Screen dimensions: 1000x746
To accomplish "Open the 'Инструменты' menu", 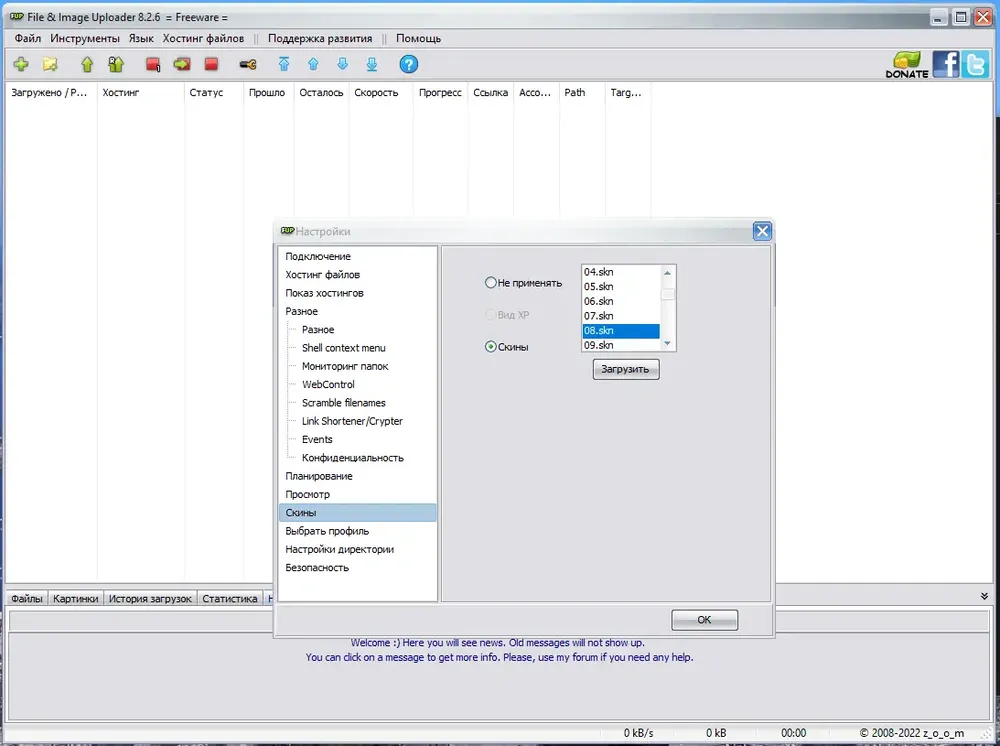I will pos(85,38).
